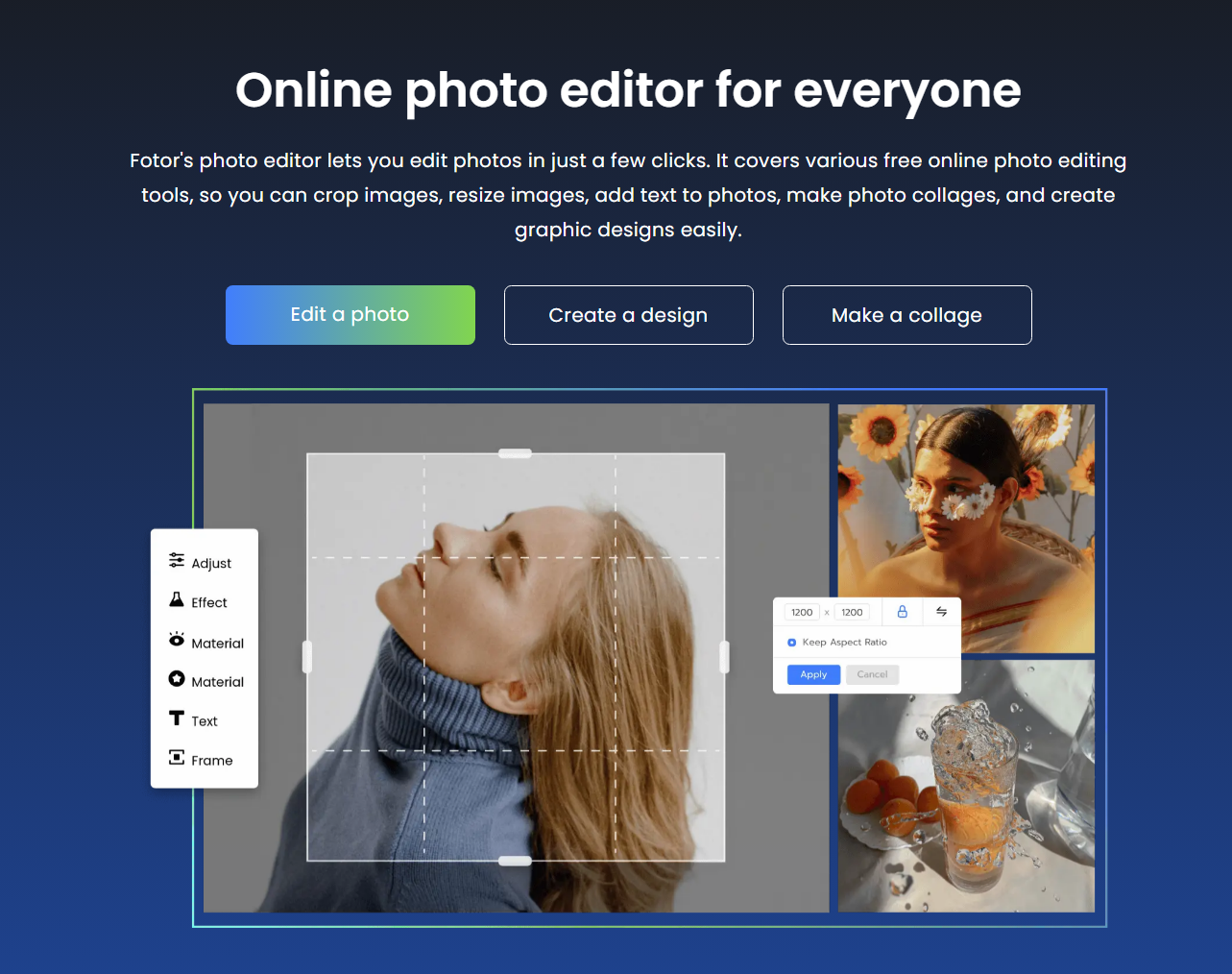The image size is (1232, 974).
Task: Open the Text menu label
Action: [205, 721]
